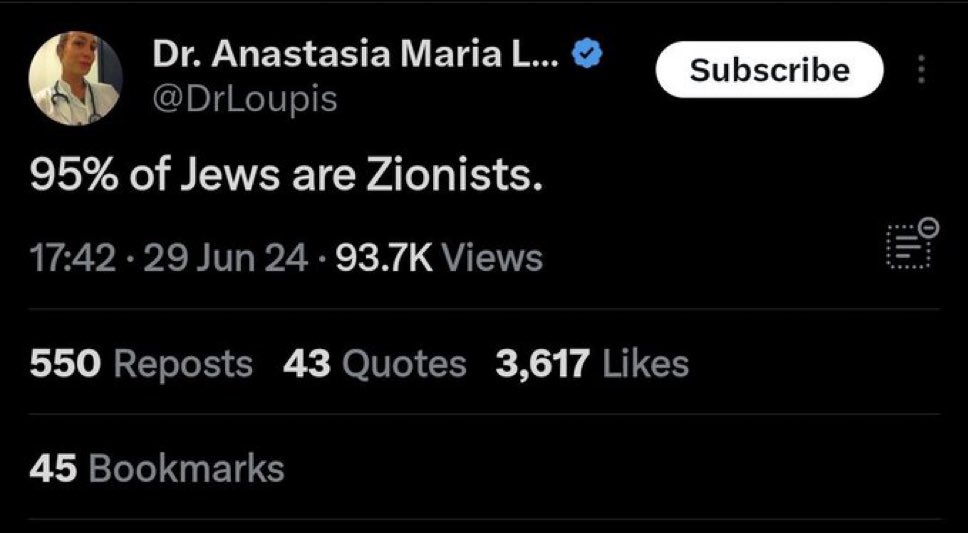Open the Quotes list label
Screen dimensions: 968x533
[x=404, y=364]
